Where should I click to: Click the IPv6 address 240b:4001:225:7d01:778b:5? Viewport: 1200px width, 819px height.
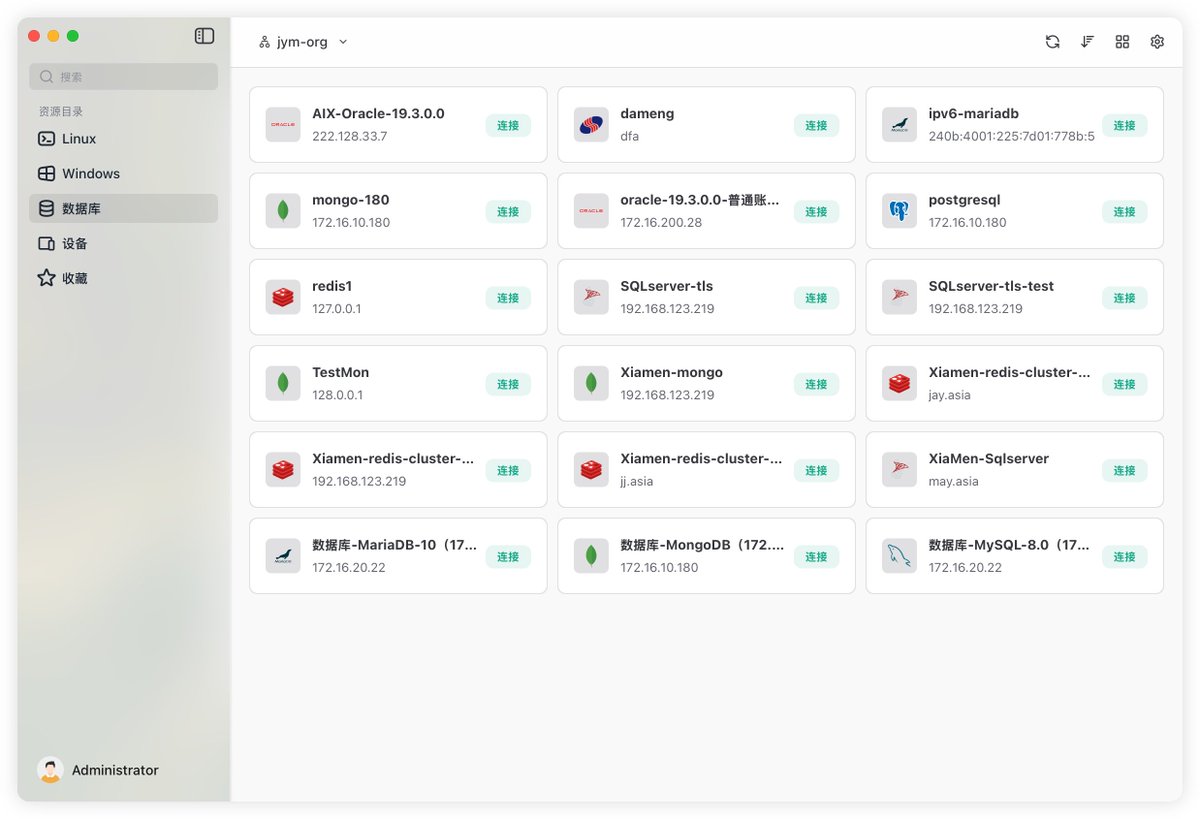click(1011, 136)
